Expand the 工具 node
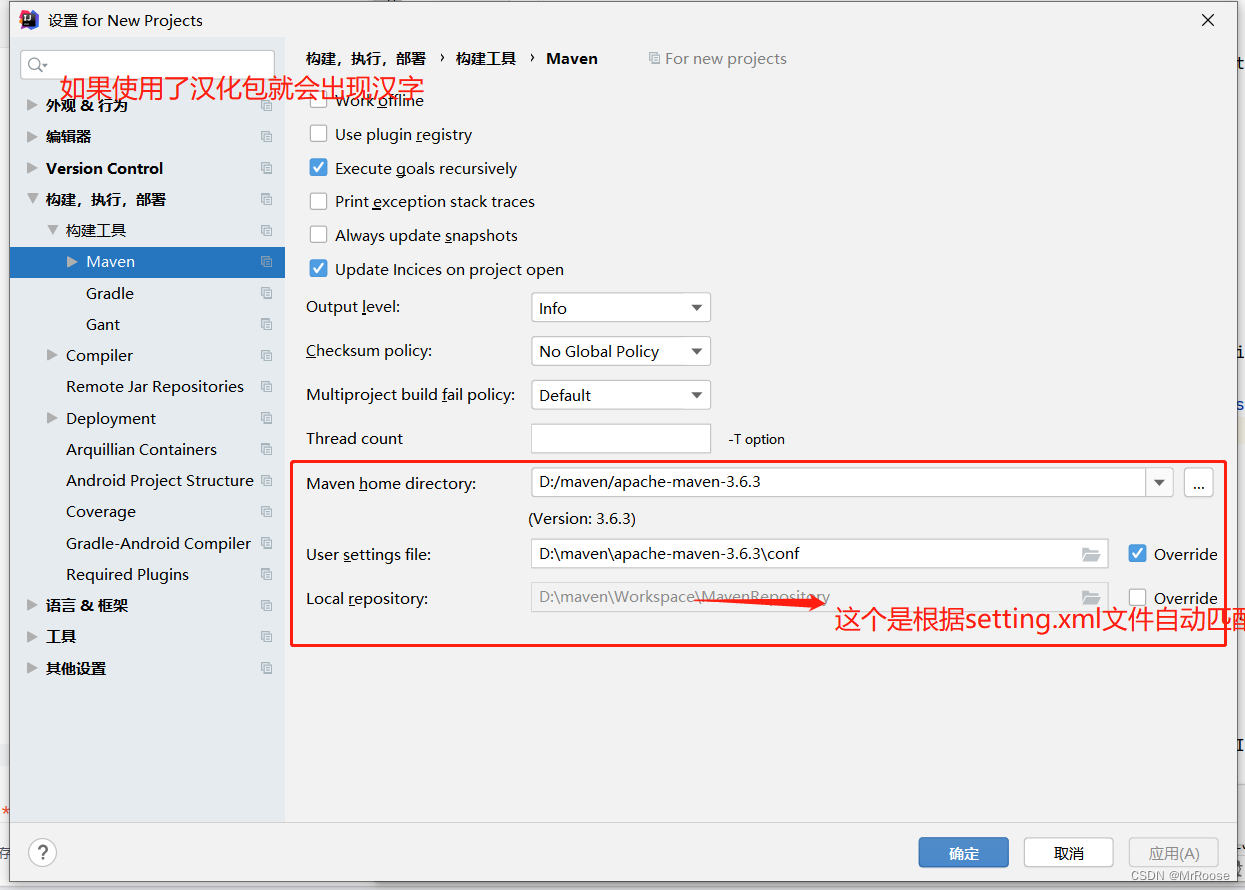The image size is (1245, 890). [x=32, y=636]
